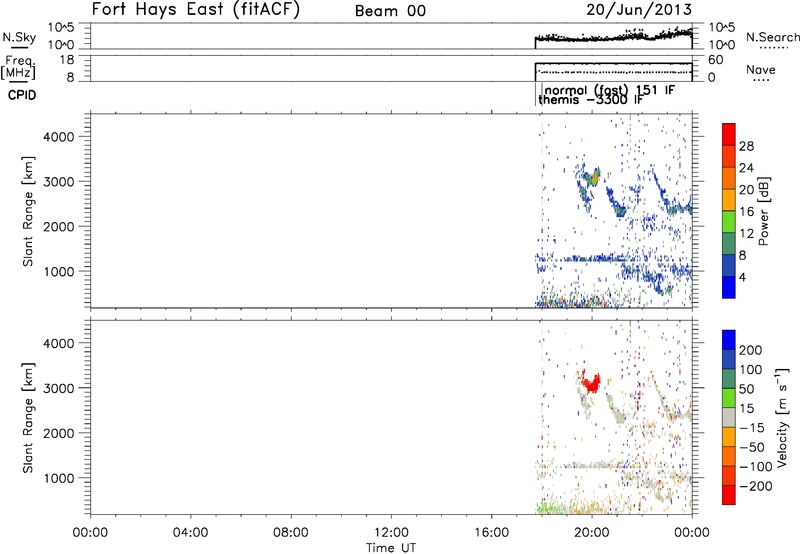Click the "Power [dB]" colorbar title

[763, 211]
